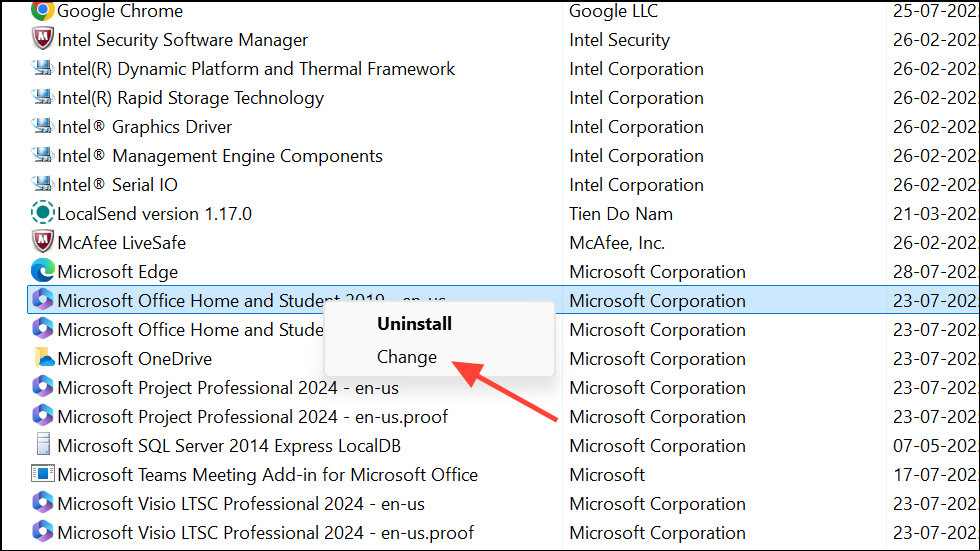Click the Microsoft Edge icon
The width and height of the screenshot is (980, 551).
tap(42, 272)
